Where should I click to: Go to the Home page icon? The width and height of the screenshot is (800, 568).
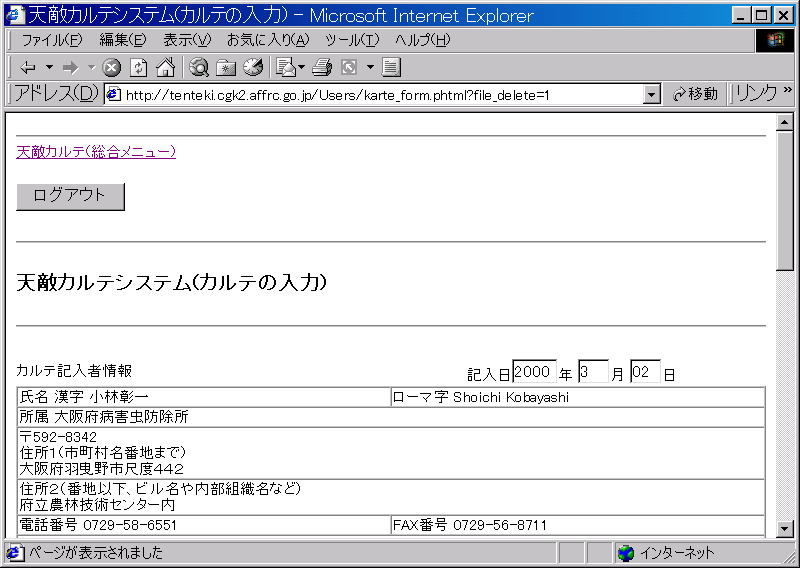pyautogui.click(x=165, y=67)
